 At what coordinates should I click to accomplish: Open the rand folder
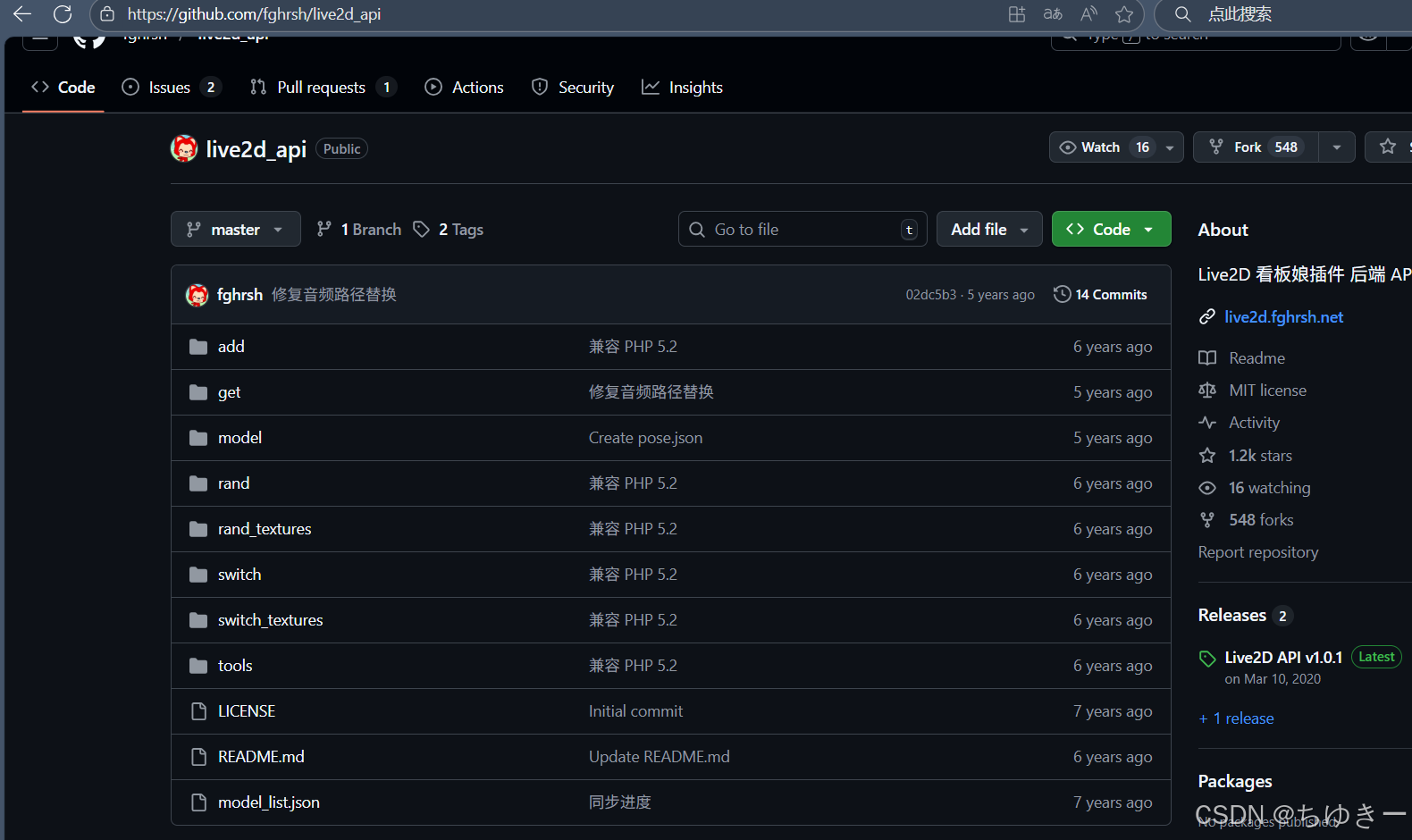point(233,483)
